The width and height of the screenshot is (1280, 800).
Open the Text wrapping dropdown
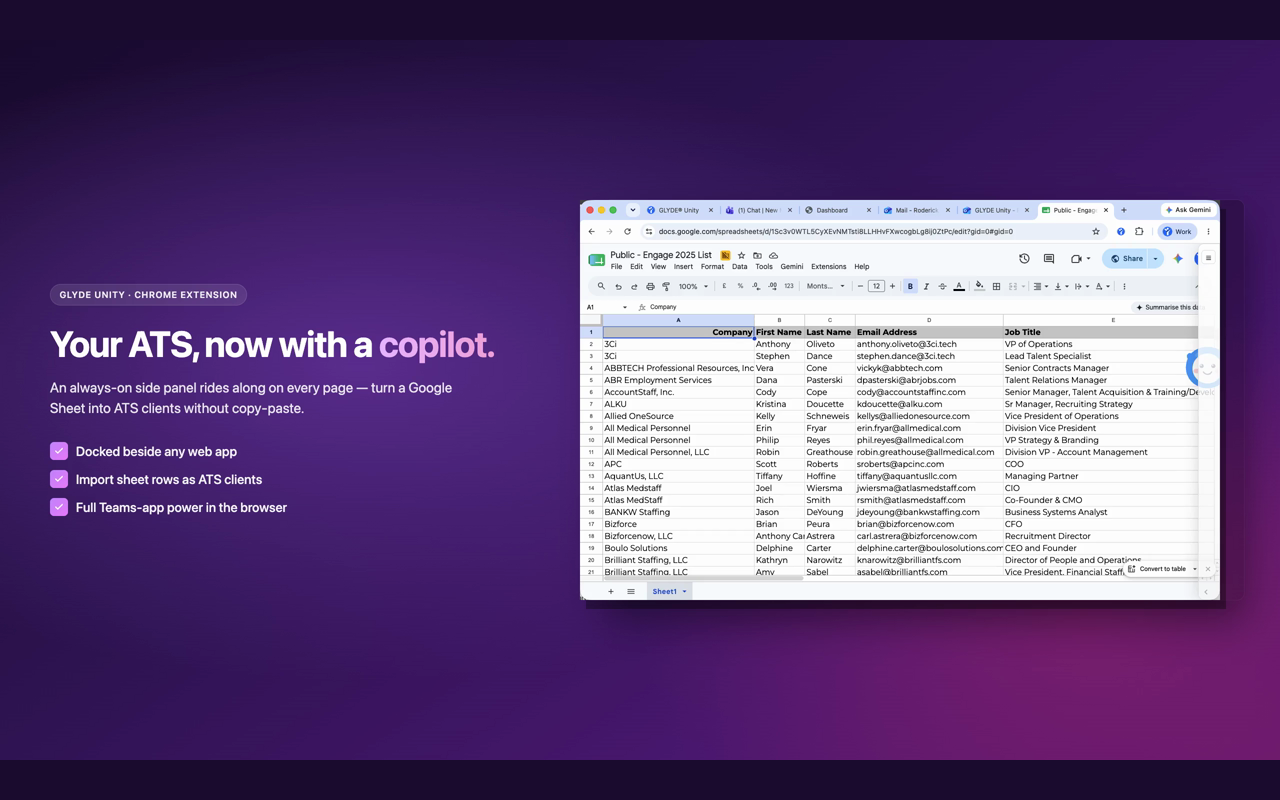1081,286
